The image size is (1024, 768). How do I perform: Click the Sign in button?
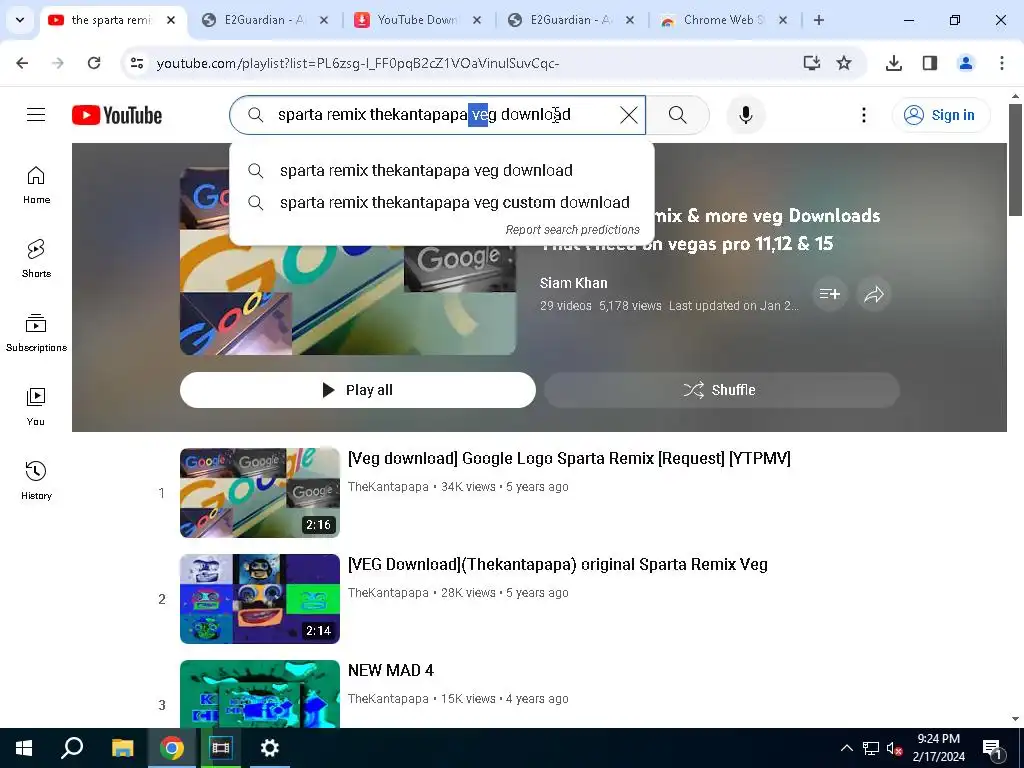pos(940,115)
